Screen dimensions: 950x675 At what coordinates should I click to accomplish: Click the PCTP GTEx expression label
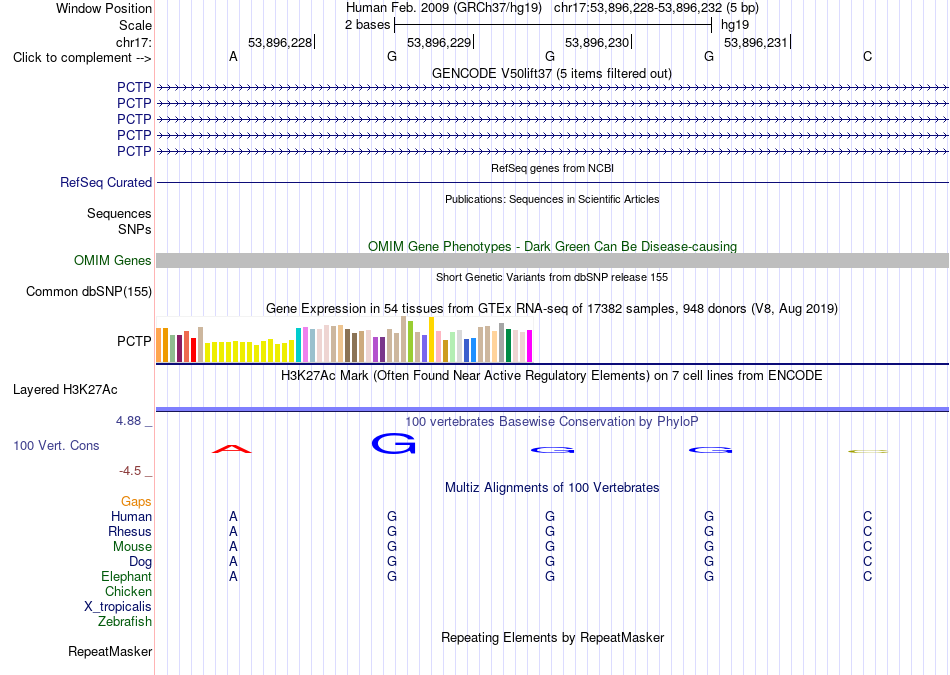coord(134,341)
